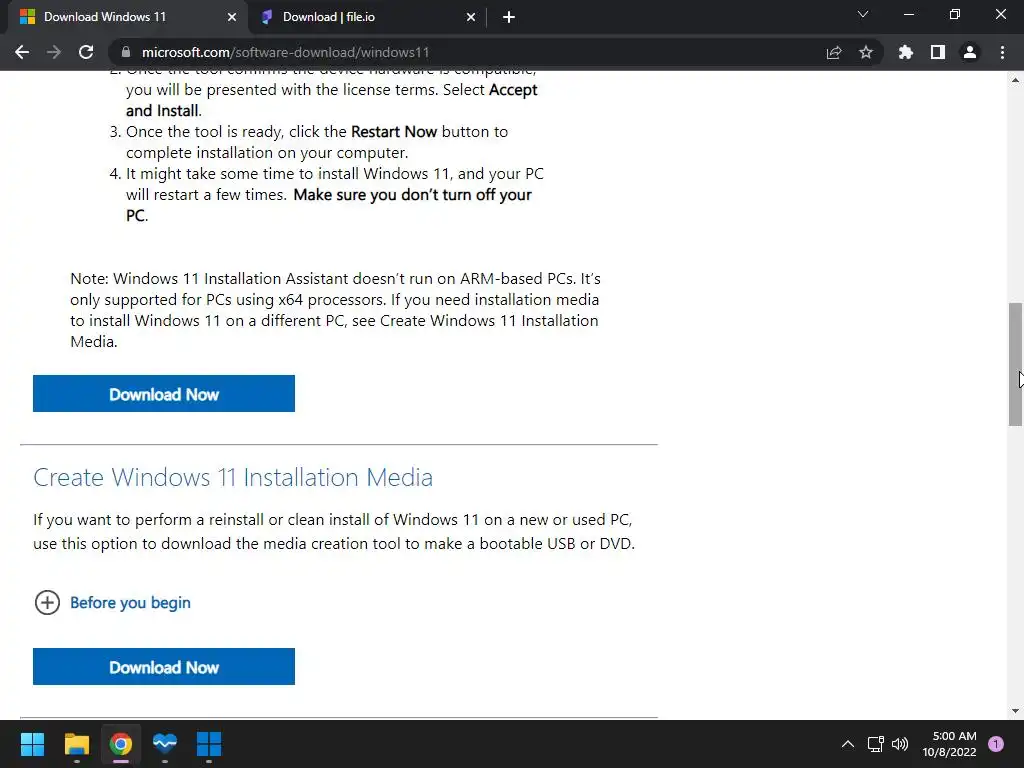View site information via the lock icon
The width and height of the screenshot is (1024, 768).
click(126, 52)
